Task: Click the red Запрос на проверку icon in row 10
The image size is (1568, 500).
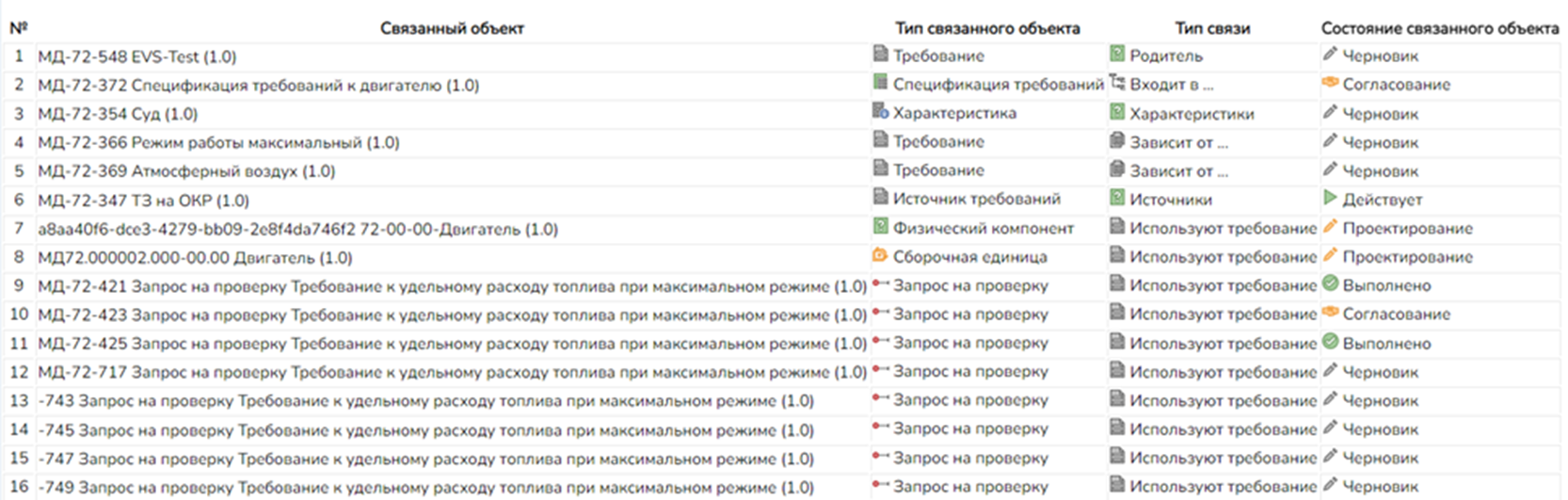Action: [880, 314]
